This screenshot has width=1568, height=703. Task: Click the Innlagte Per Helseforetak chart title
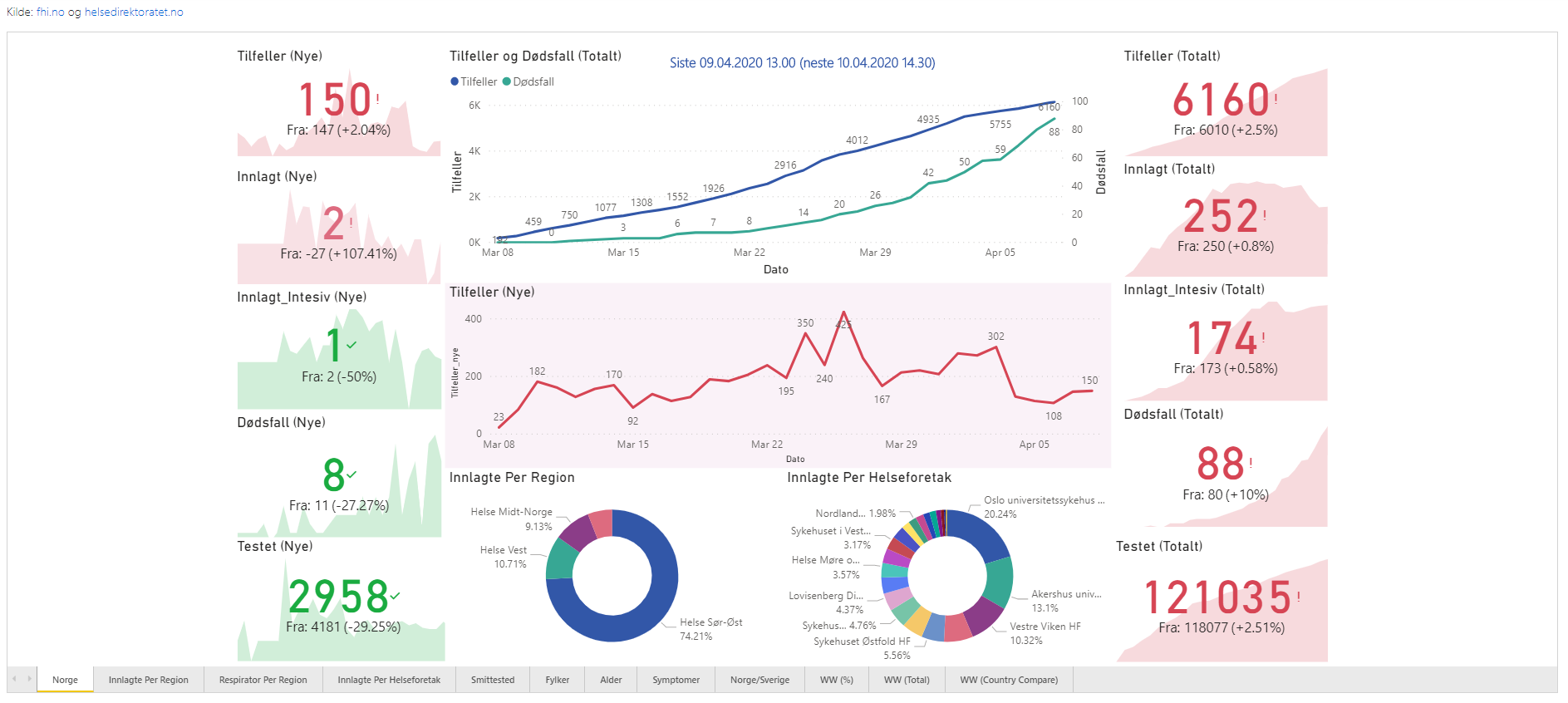(x=869, y=477)
